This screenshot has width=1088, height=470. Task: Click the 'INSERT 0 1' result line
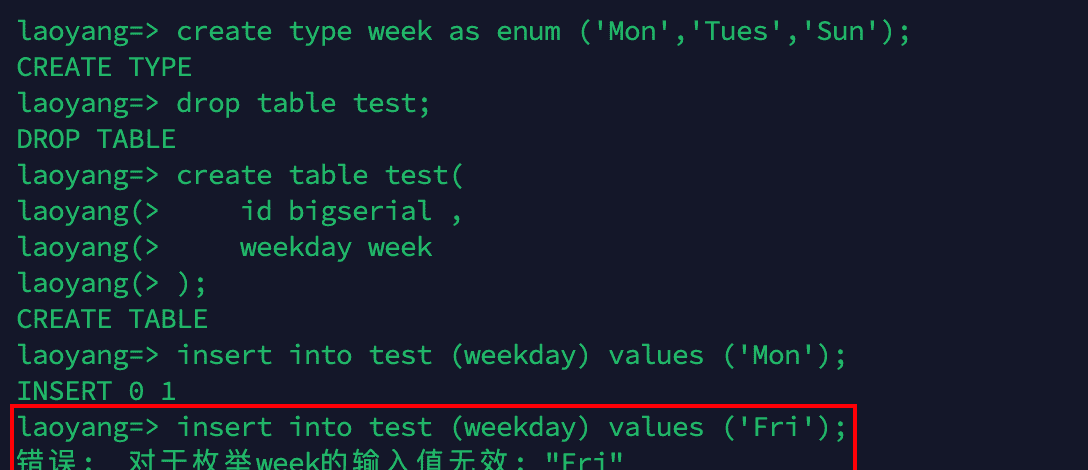(x=96, y=391)
